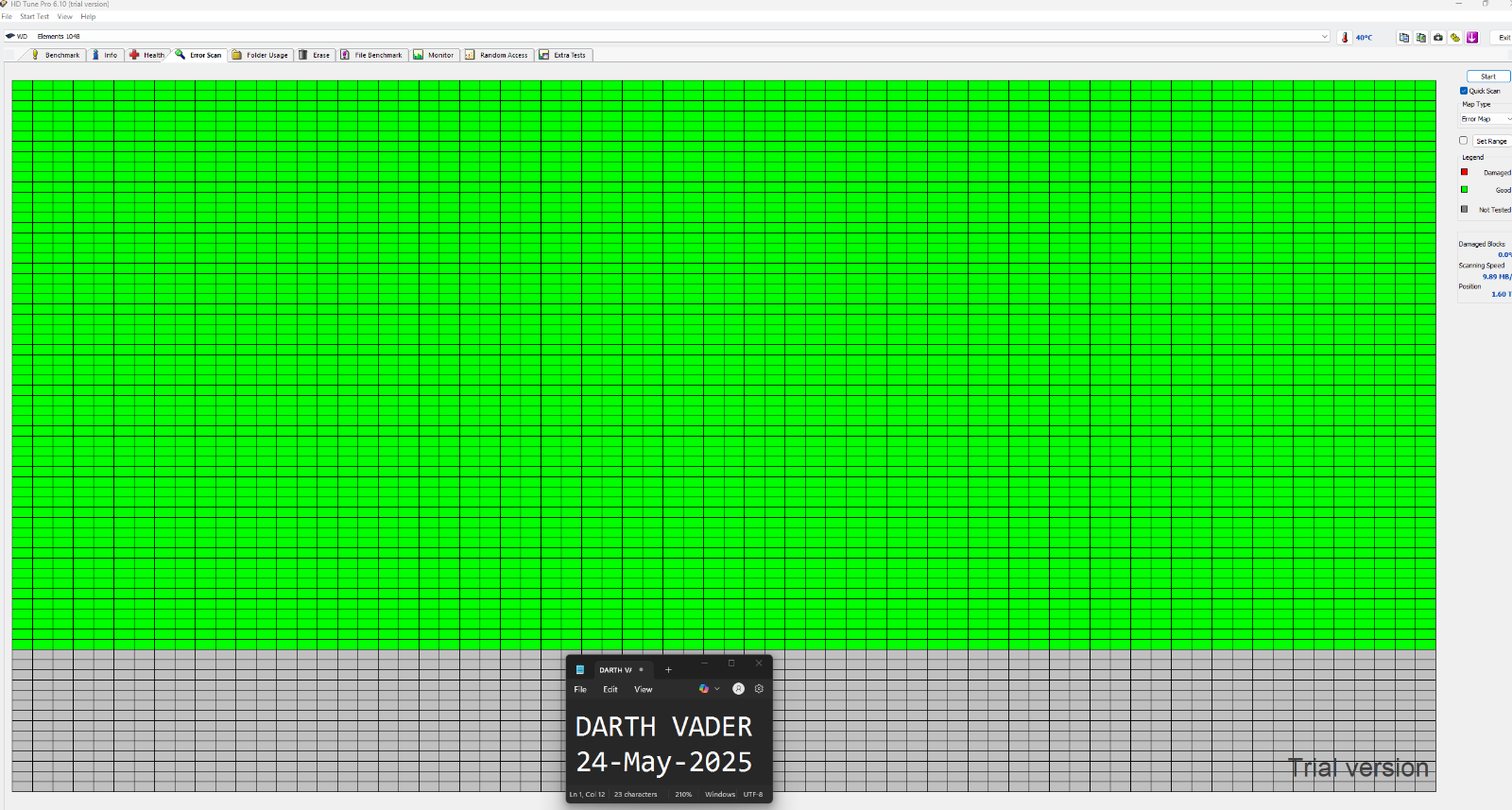This screenshot has height=810, width=1512.
Task: Open the Extra Tests tab
Action: click(x=564, y=55)
